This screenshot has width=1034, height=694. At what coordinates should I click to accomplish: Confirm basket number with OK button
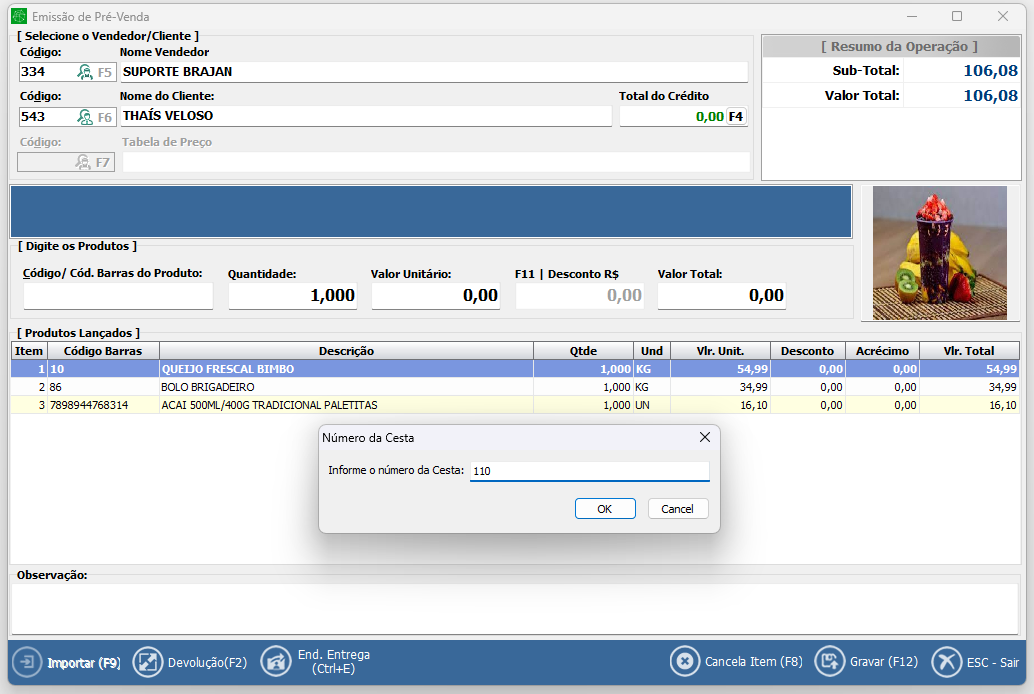coord(605,509)
